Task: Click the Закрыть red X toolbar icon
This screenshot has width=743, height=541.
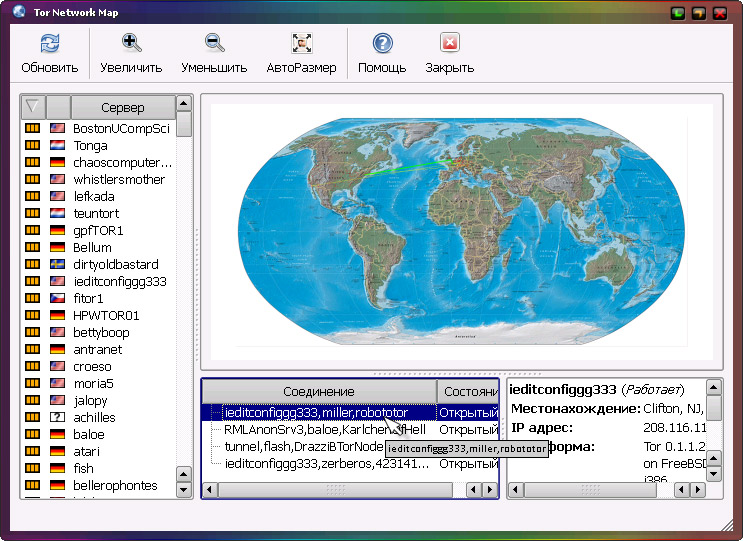Action: click(449, 43)
